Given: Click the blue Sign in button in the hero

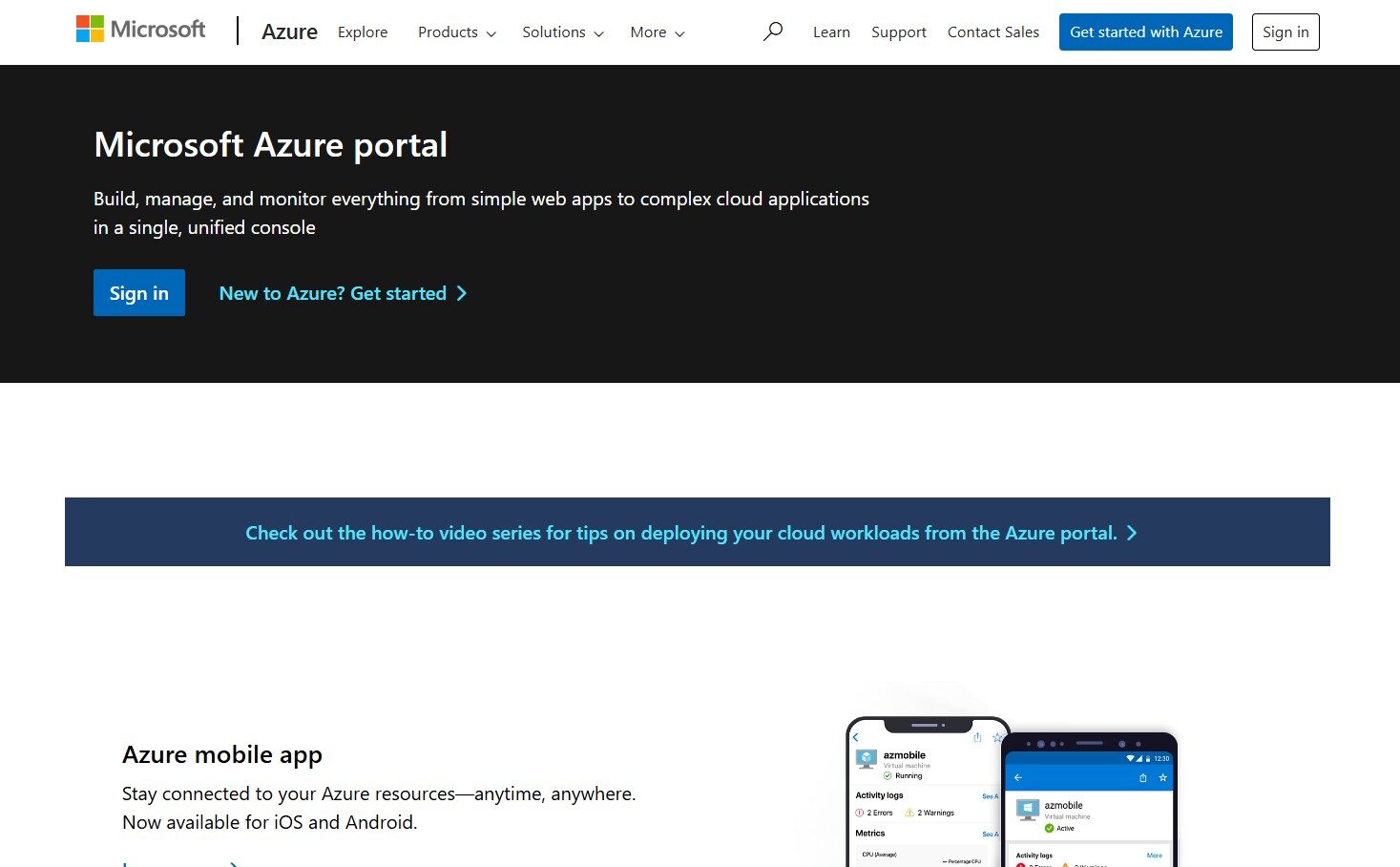Looking at the screenshot, I should click(x=139, y=293).
